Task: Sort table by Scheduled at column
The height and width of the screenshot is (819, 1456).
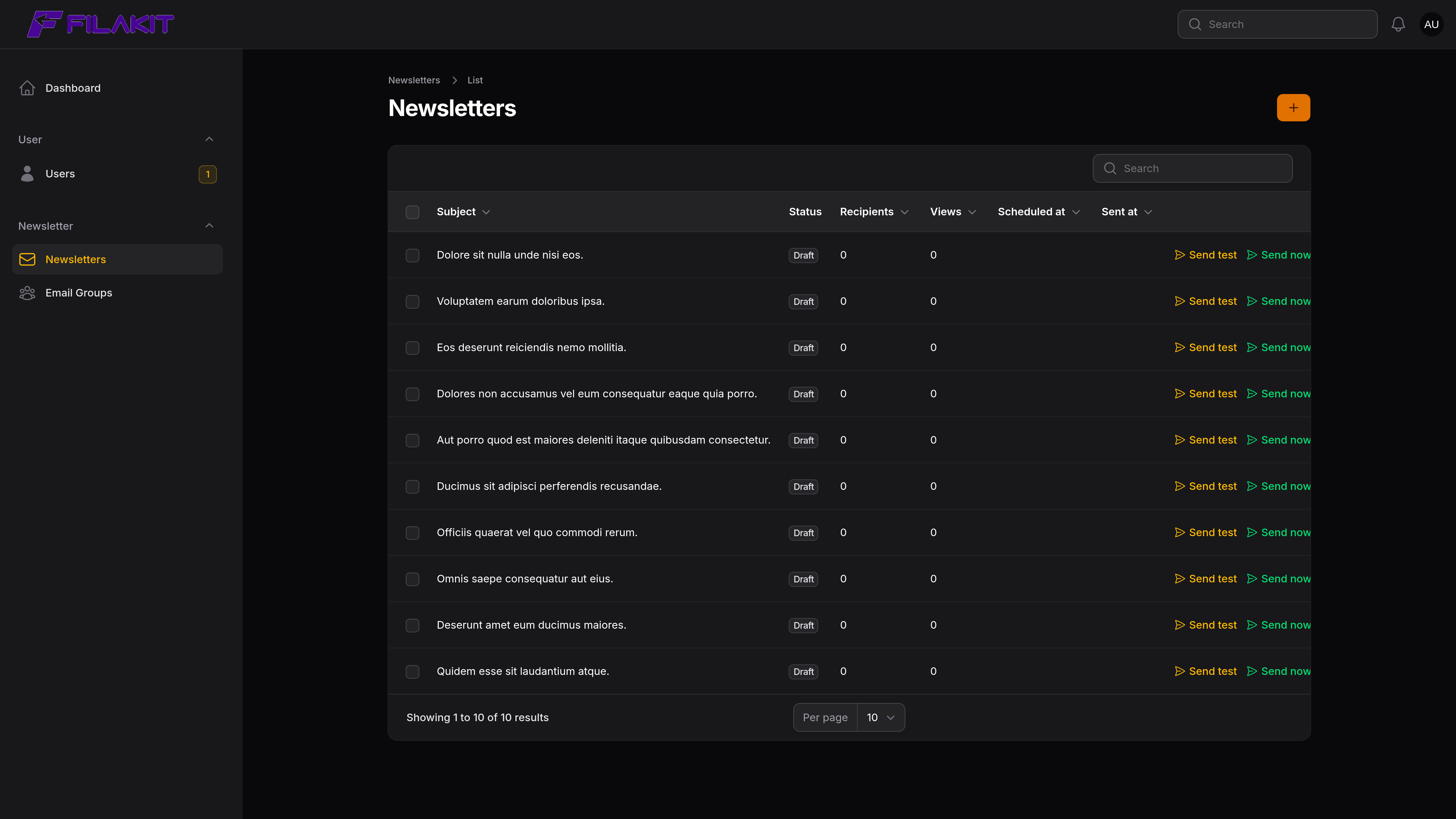Action: pos(1039,212)
